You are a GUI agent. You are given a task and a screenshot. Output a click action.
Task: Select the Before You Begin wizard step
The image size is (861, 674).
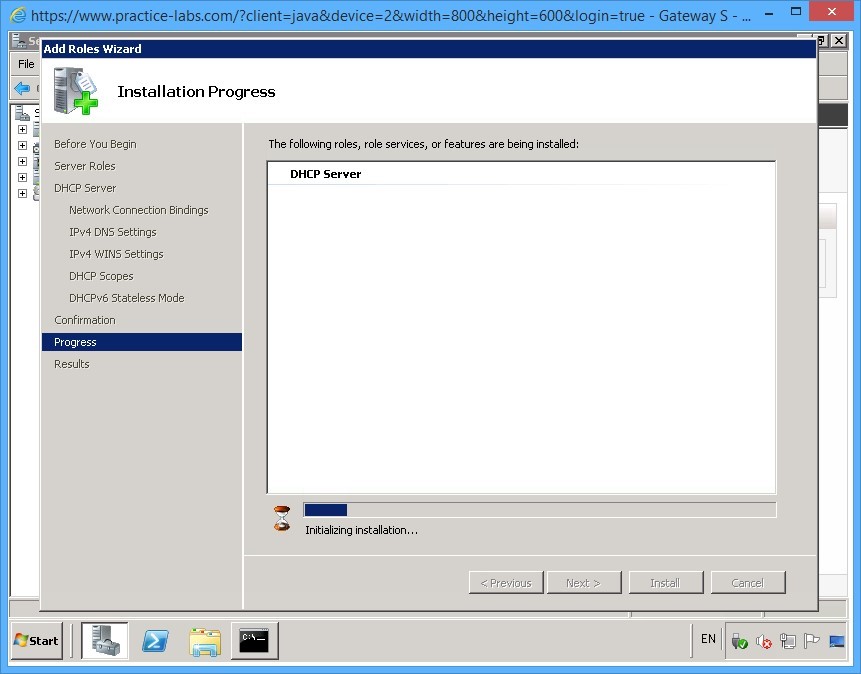(x=94, y=144)
